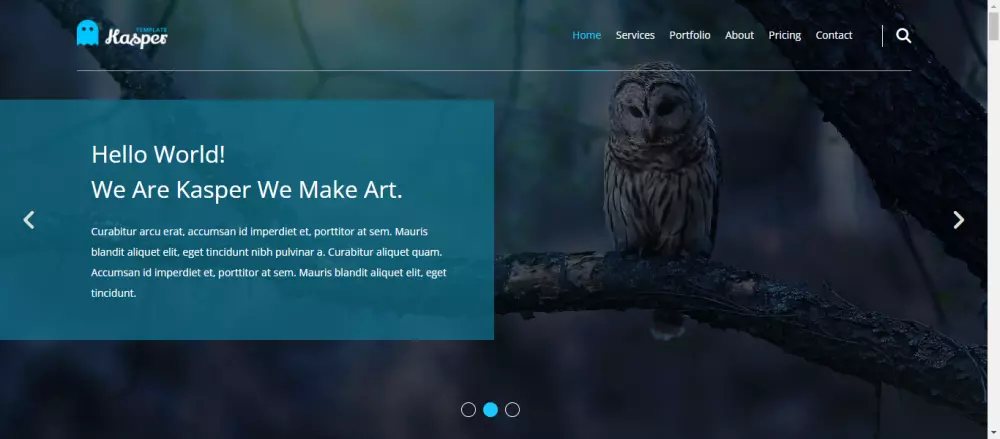The width and height of the screenshot is (1000, 439).
Task: Click the blue Kasper ghost logo
Action: pos(87,33)
